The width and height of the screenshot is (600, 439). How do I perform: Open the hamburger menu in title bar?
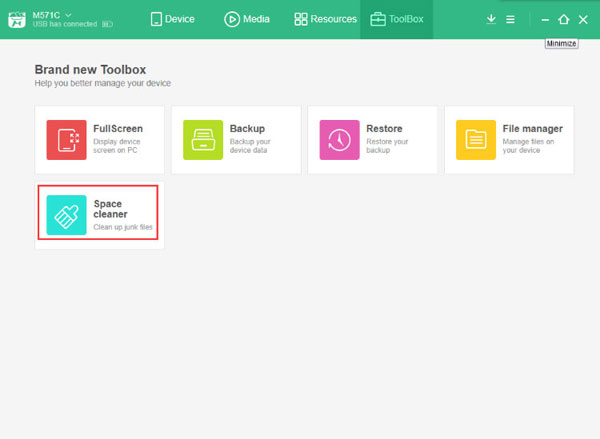pos(511,19)
